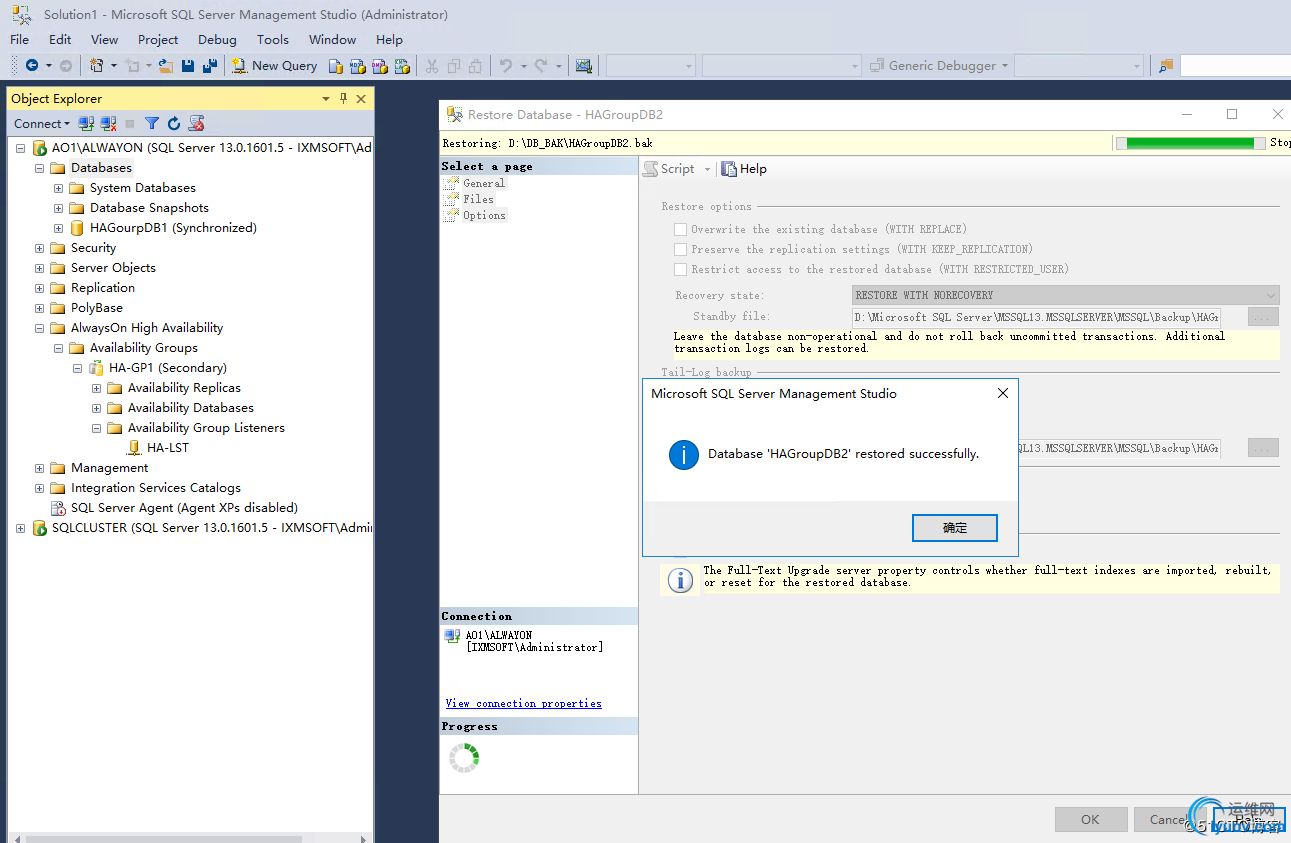Click the Database Engine Query icon

[x=336, y=66]
